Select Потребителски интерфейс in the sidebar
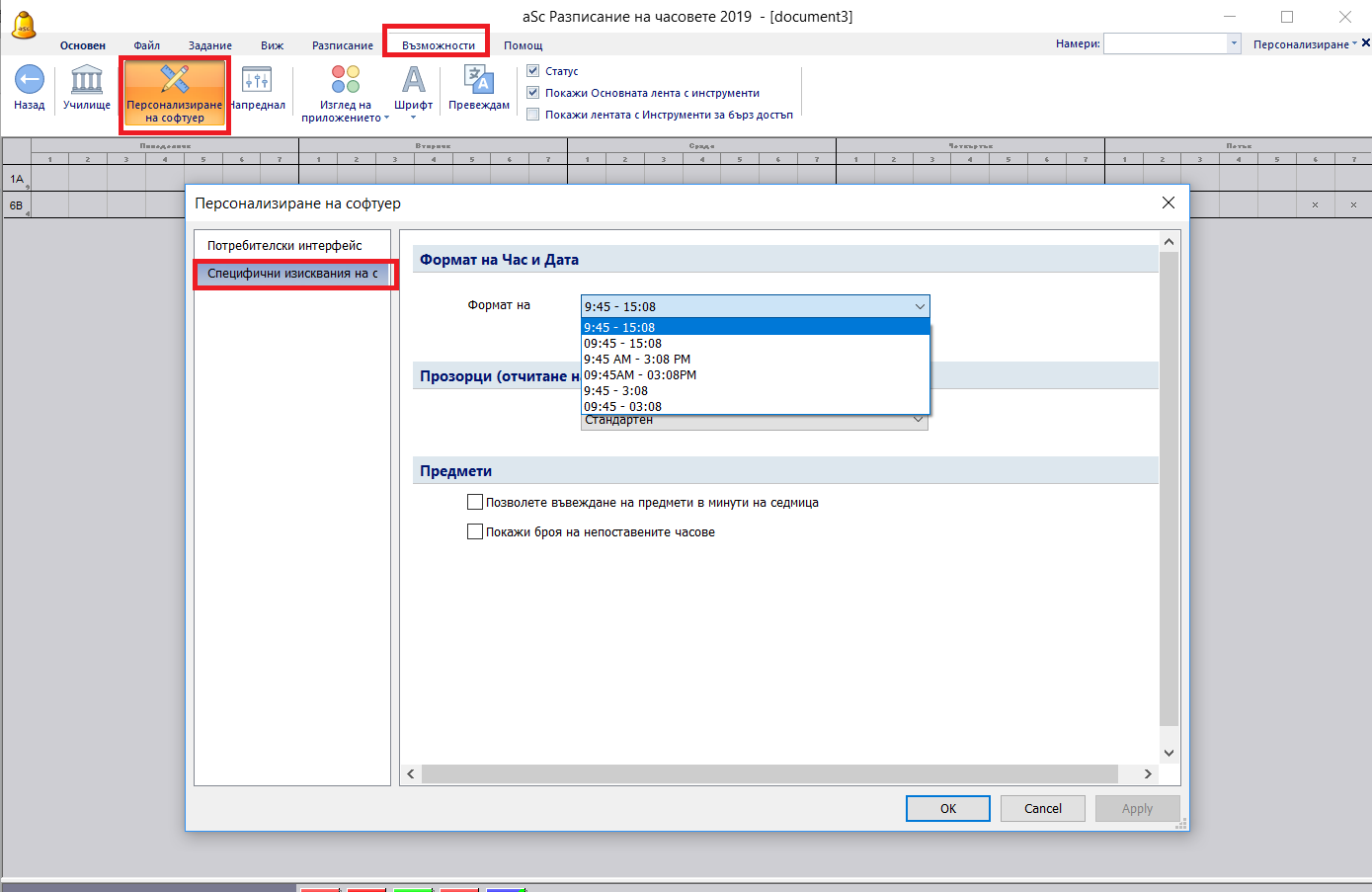The width and height of the screenshot is (1372, 892). pos(284,245)
